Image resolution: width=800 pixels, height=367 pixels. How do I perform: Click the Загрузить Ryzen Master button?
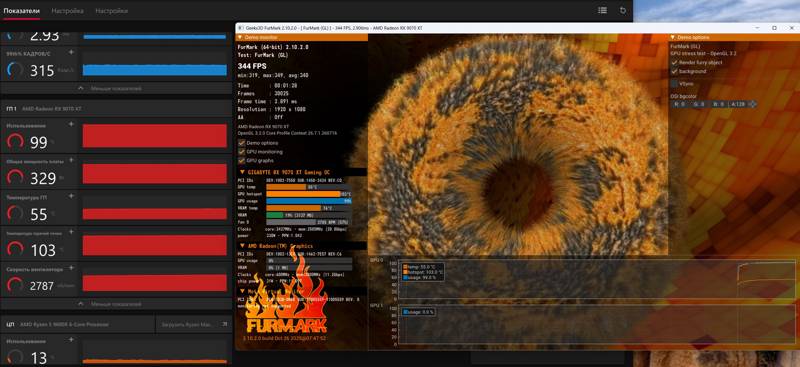pos(193,324)
